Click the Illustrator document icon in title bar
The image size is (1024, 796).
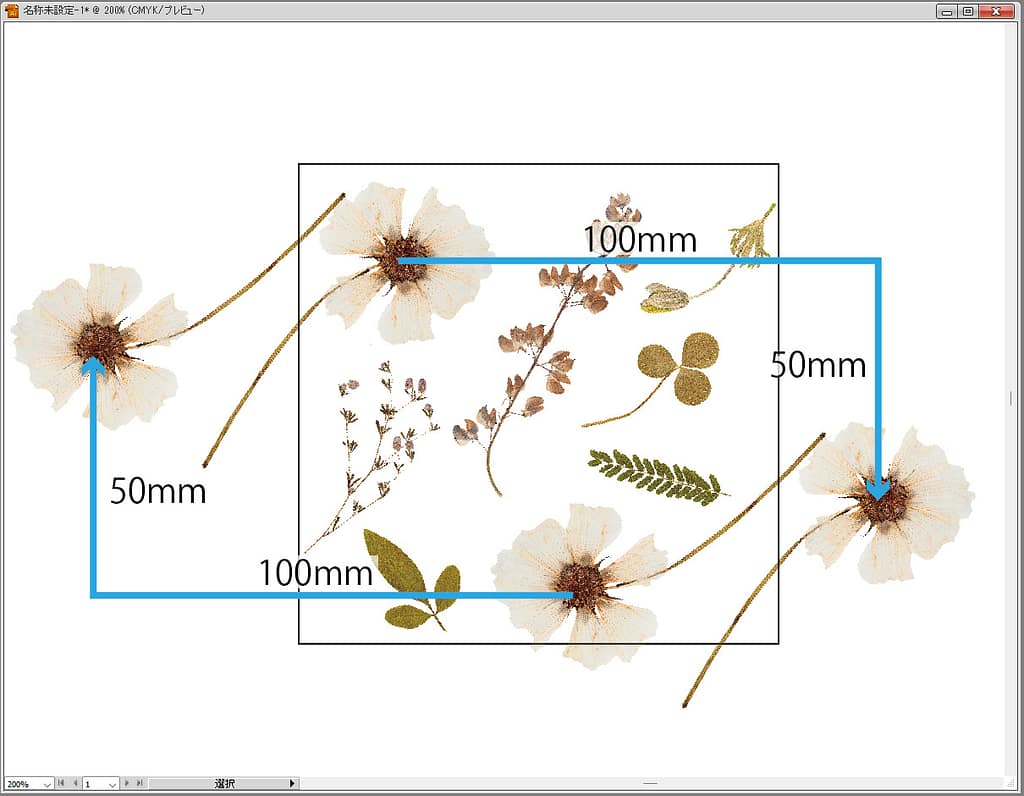12,11
